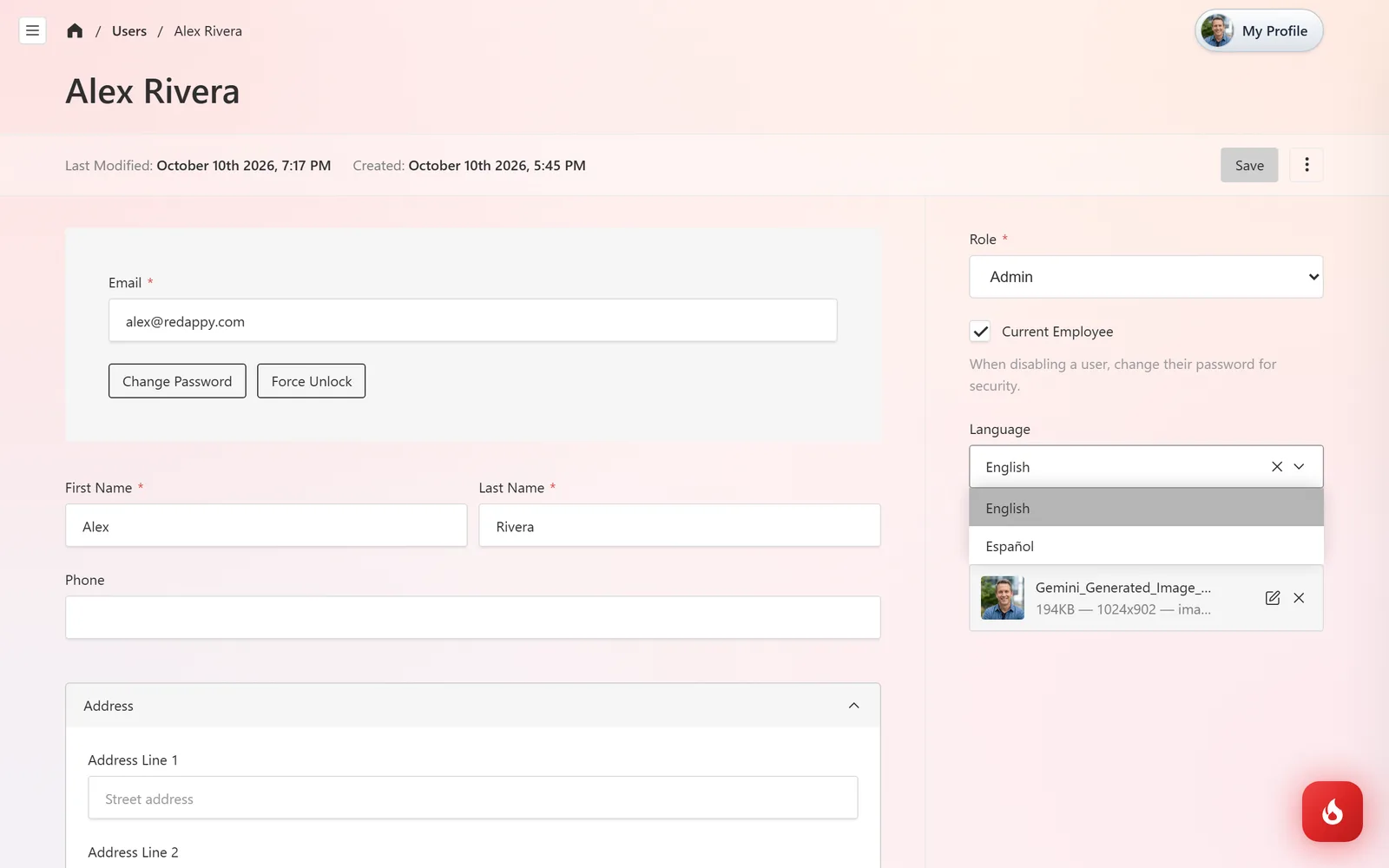This screenshot has width=1389, height=868.
Task: Click the Save button
Action: [1249, 165]
